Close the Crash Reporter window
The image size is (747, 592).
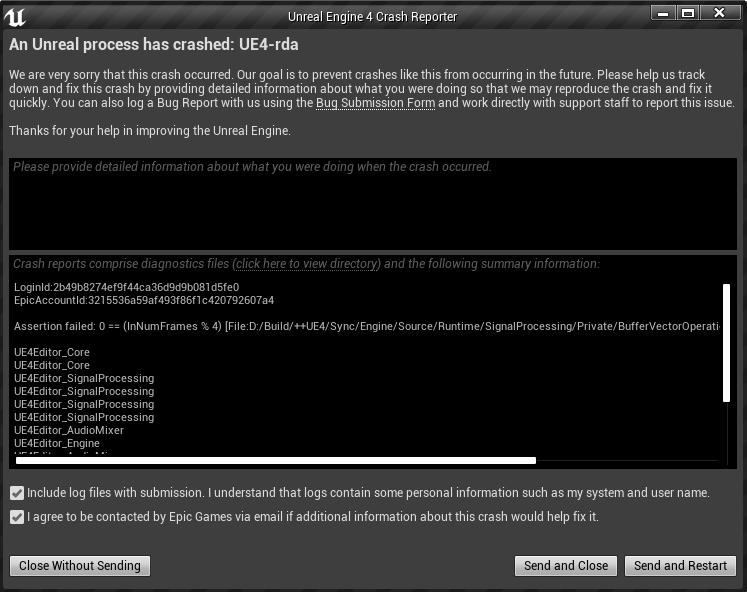(719, 12)
